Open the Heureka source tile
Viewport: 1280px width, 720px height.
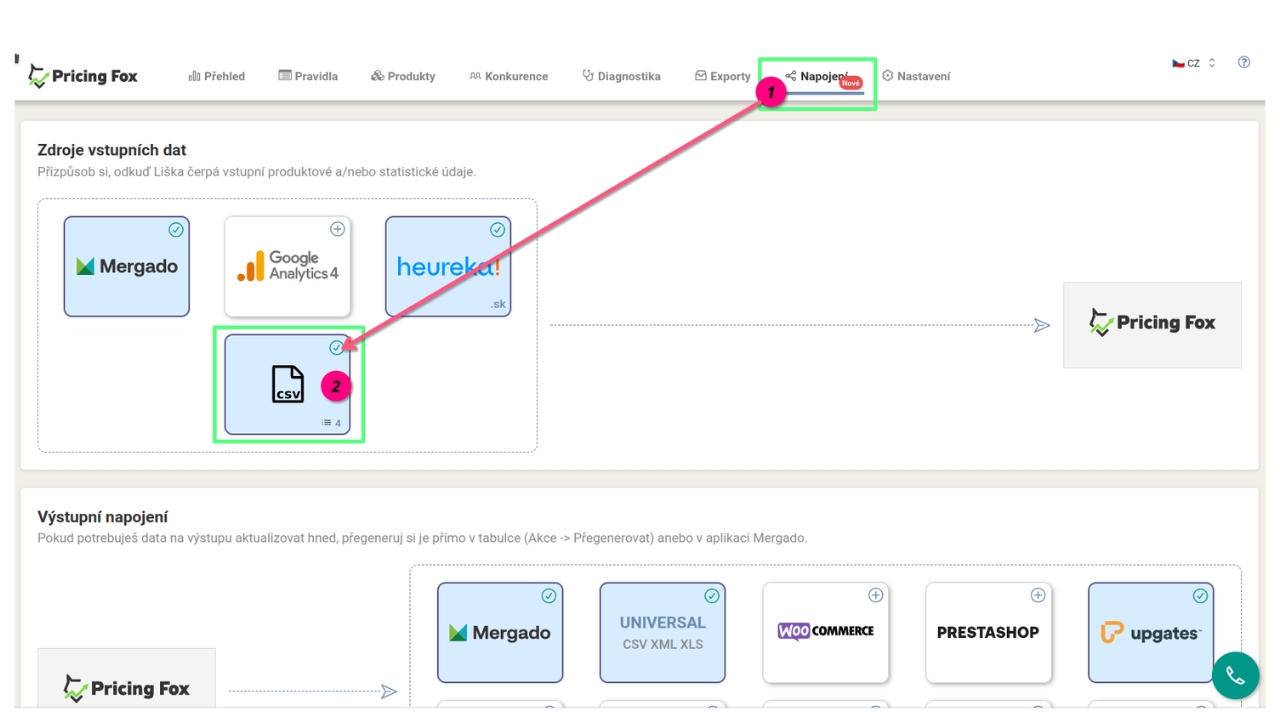click(x=447, y=266)
